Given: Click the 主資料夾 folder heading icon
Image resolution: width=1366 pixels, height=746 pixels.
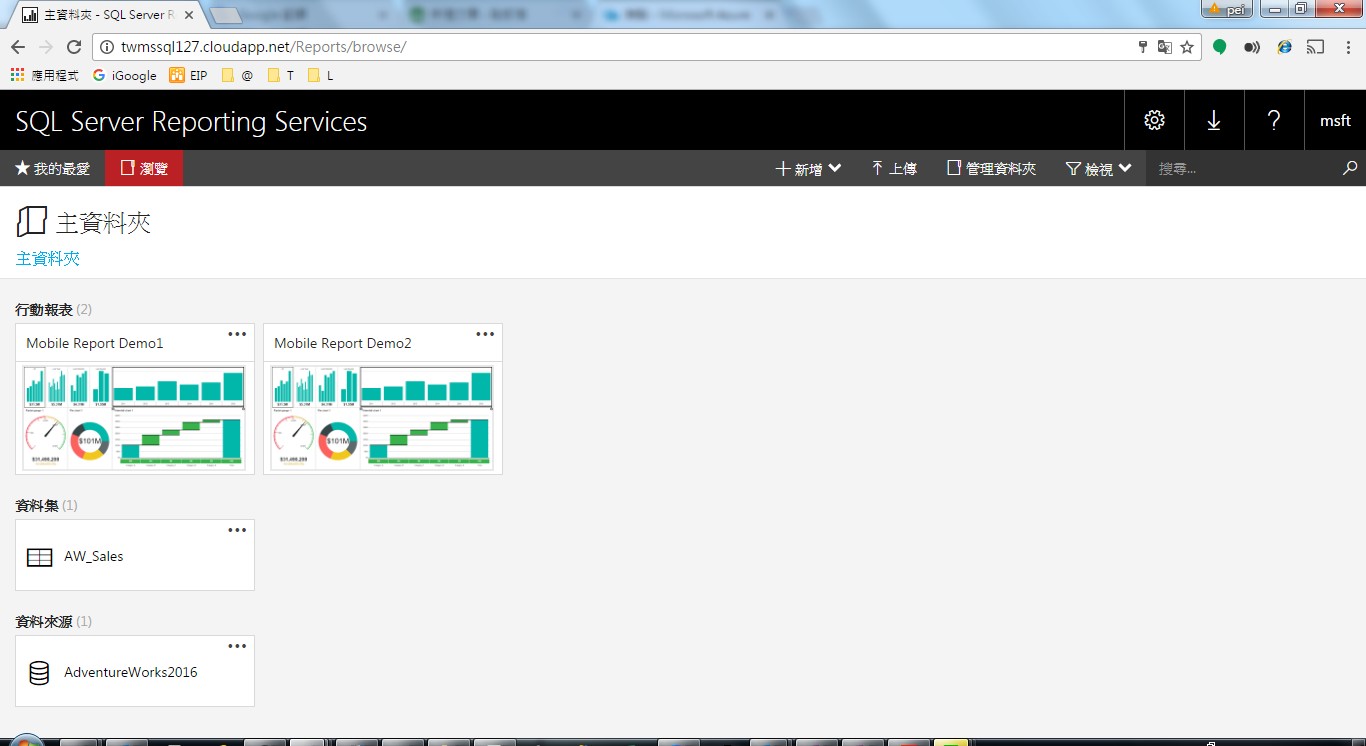Looking at the screenshot, I should coord(32,221).
